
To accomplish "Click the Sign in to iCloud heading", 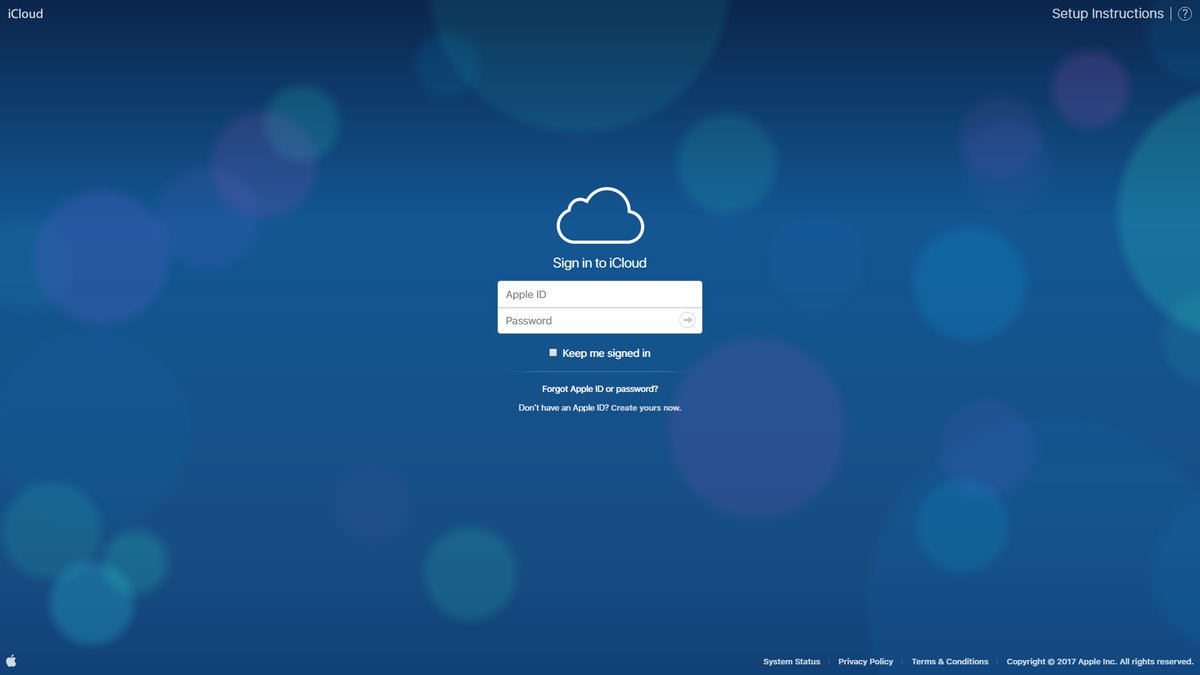I will click(600, 263).
